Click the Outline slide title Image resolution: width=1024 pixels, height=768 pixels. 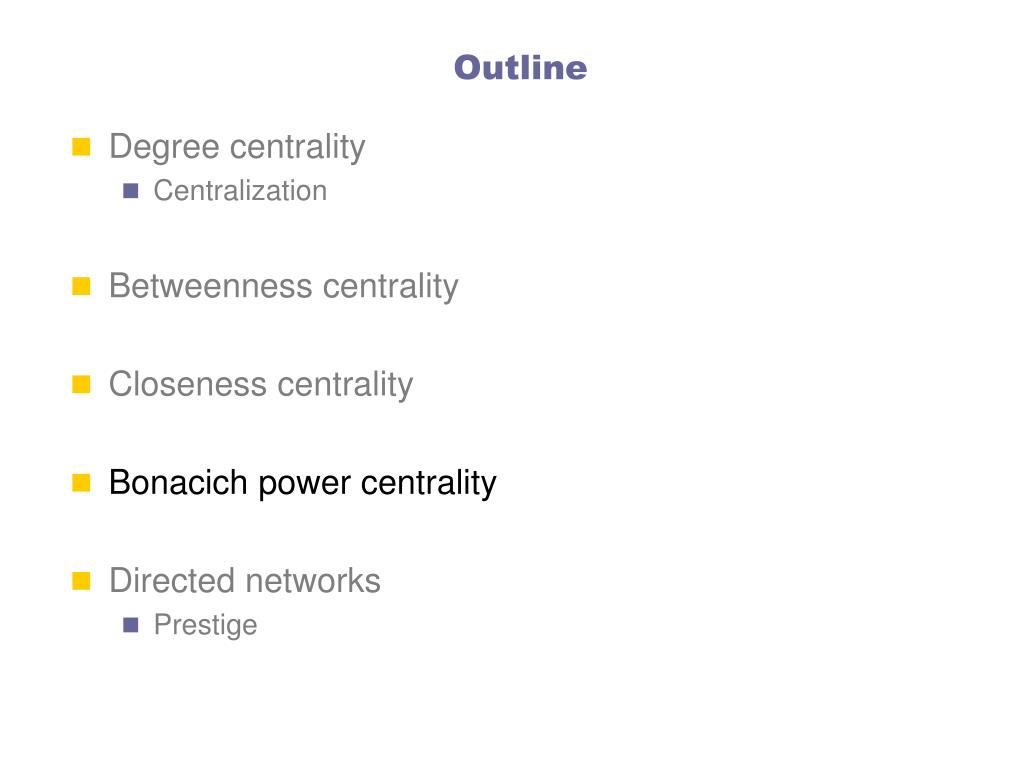520,68
